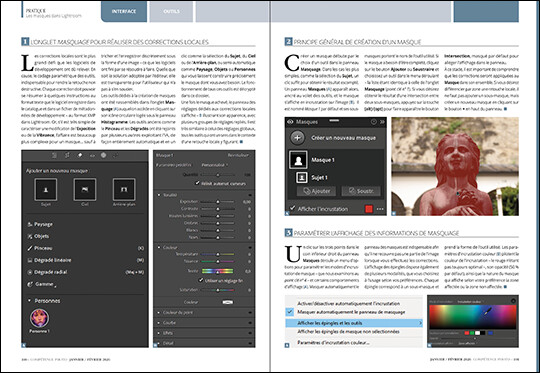Image resolution: width=540 pixels, height=373 pixels.
Task: Click the Masque 1 label
Action: [x=323, y=160]
